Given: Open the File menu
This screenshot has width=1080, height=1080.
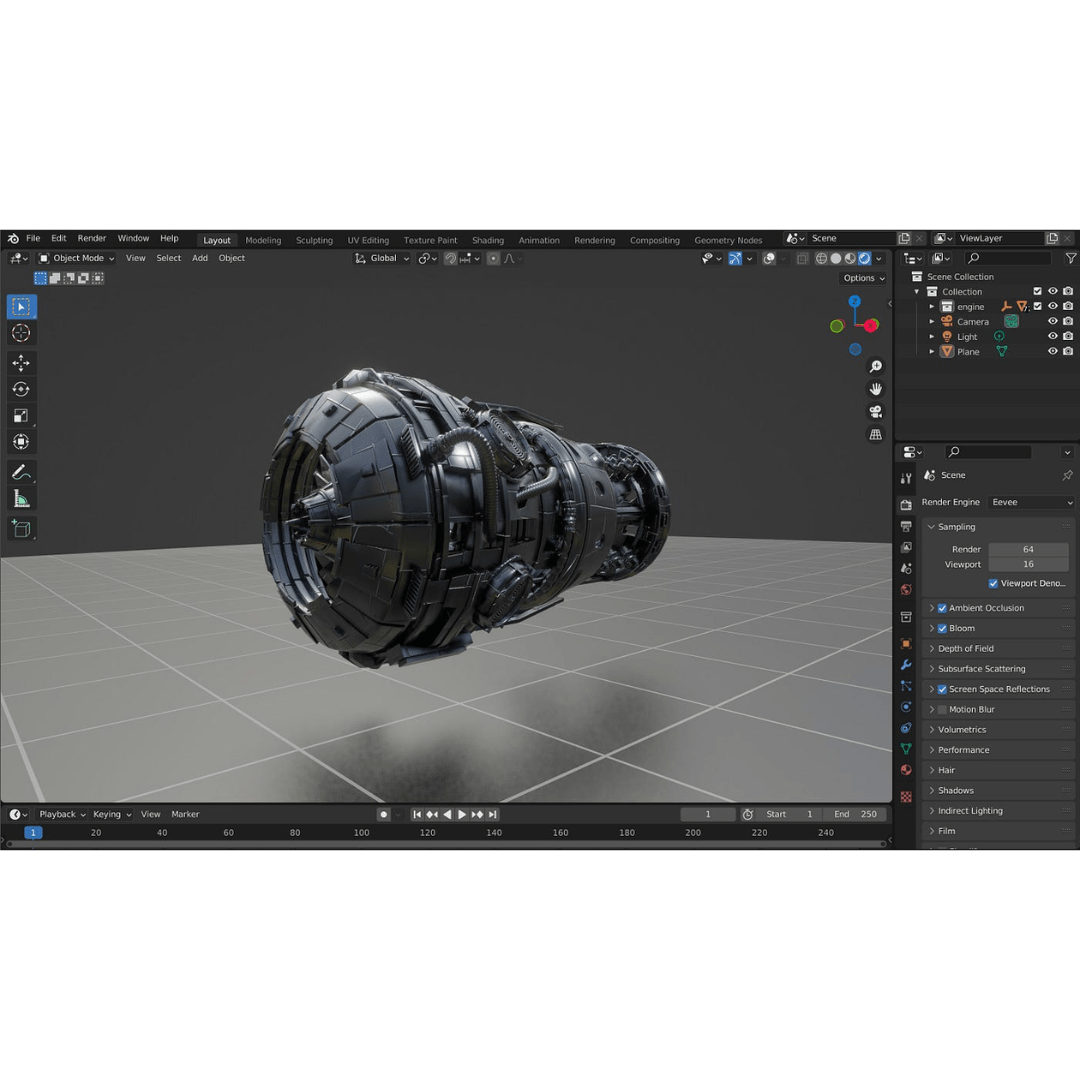Looking at the screenshot, I should click(33, 238).
